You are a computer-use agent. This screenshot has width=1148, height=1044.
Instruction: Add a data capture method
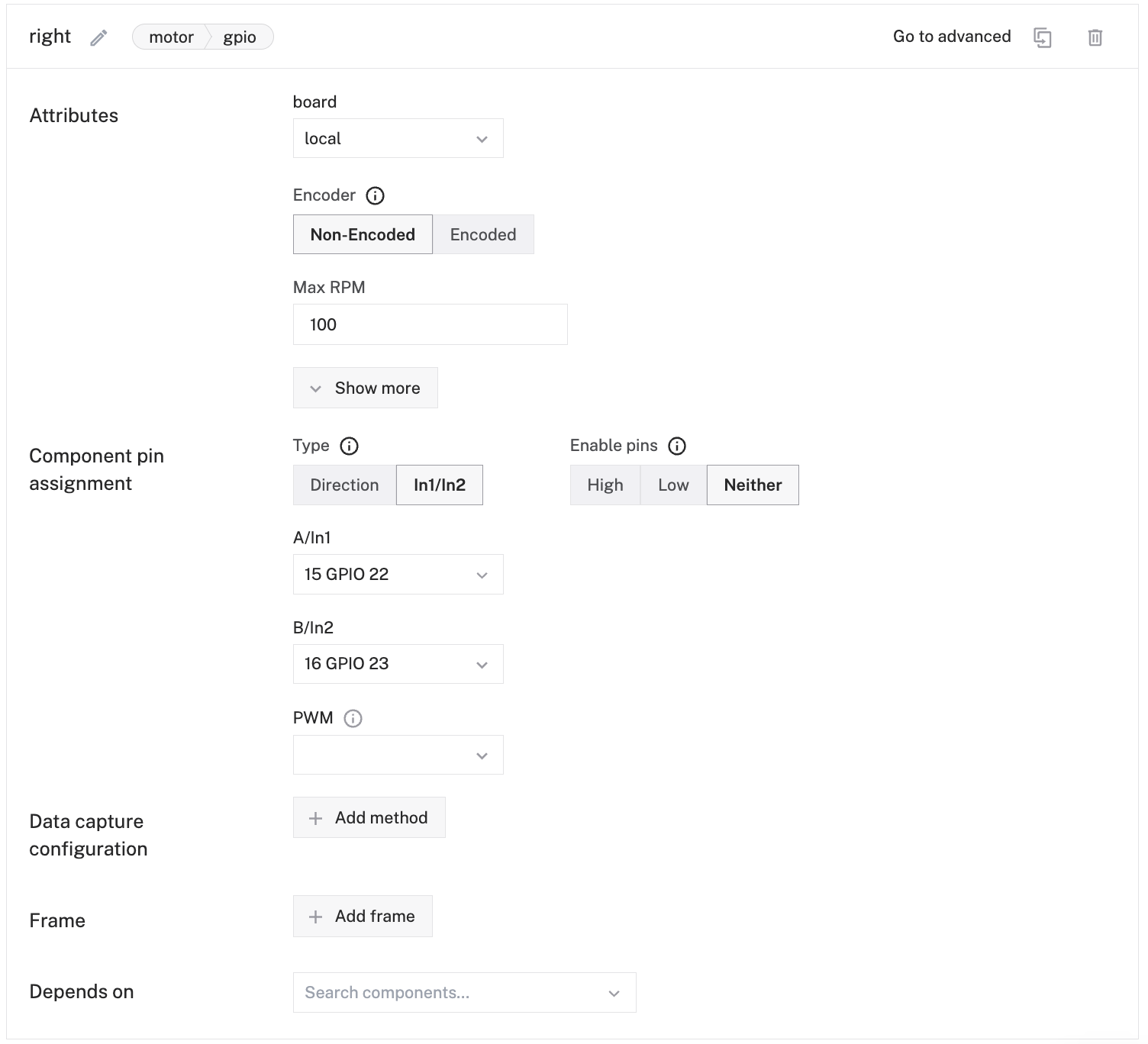coord(369,818)
